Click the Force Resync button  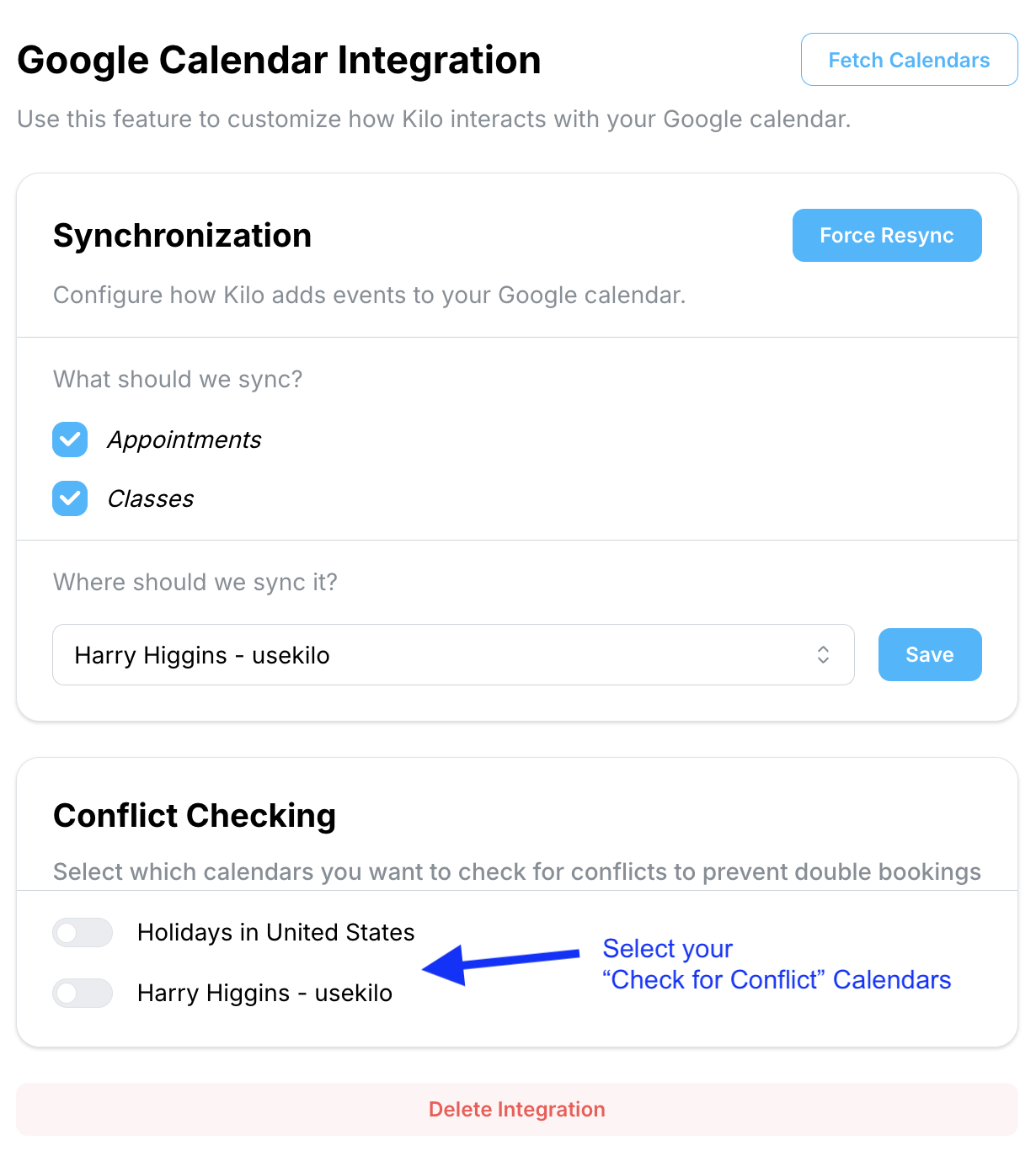tap(887, 235)
